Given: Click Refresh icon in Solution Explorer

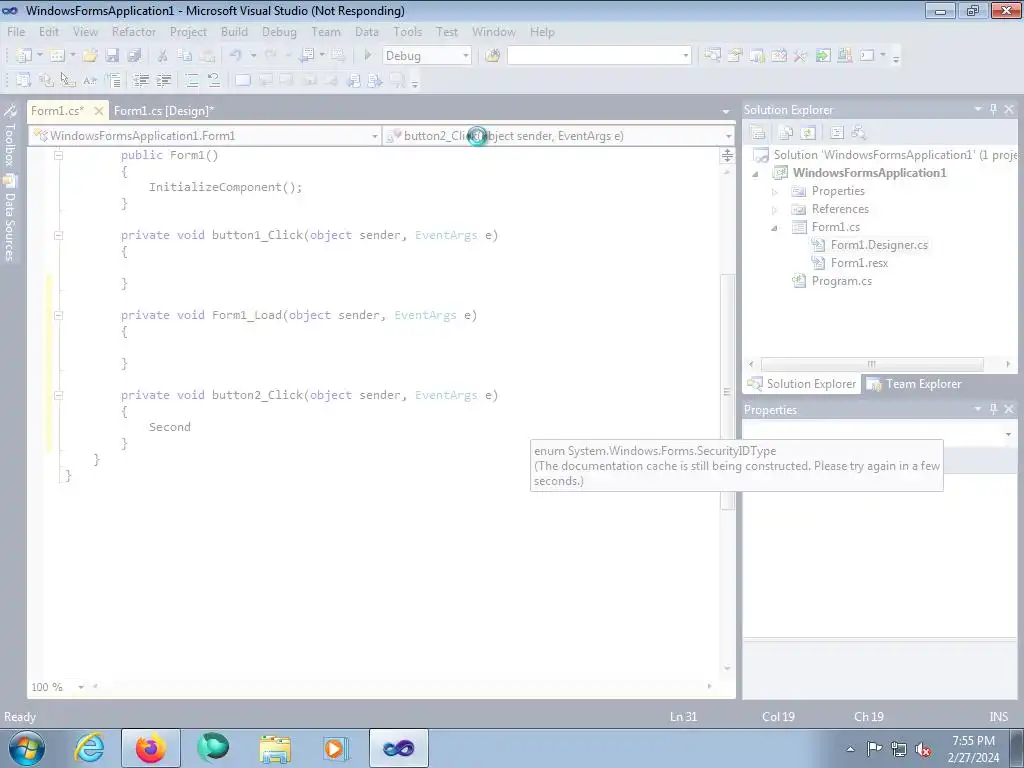Looking at the screenshot, I should pyautogui.click(x=808, y=133).
